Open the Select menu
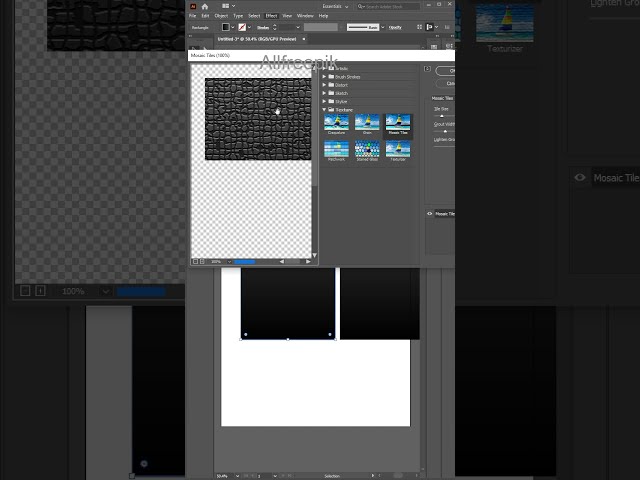 click(x=254, y=16)
